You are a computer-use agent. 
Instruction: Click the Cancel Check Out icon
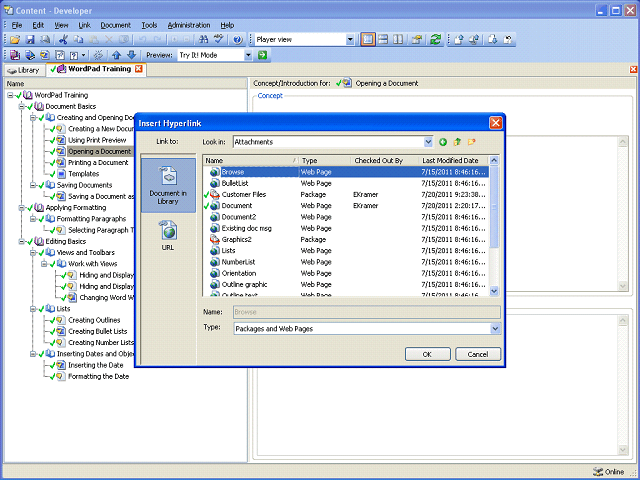(x=508, y=40)
